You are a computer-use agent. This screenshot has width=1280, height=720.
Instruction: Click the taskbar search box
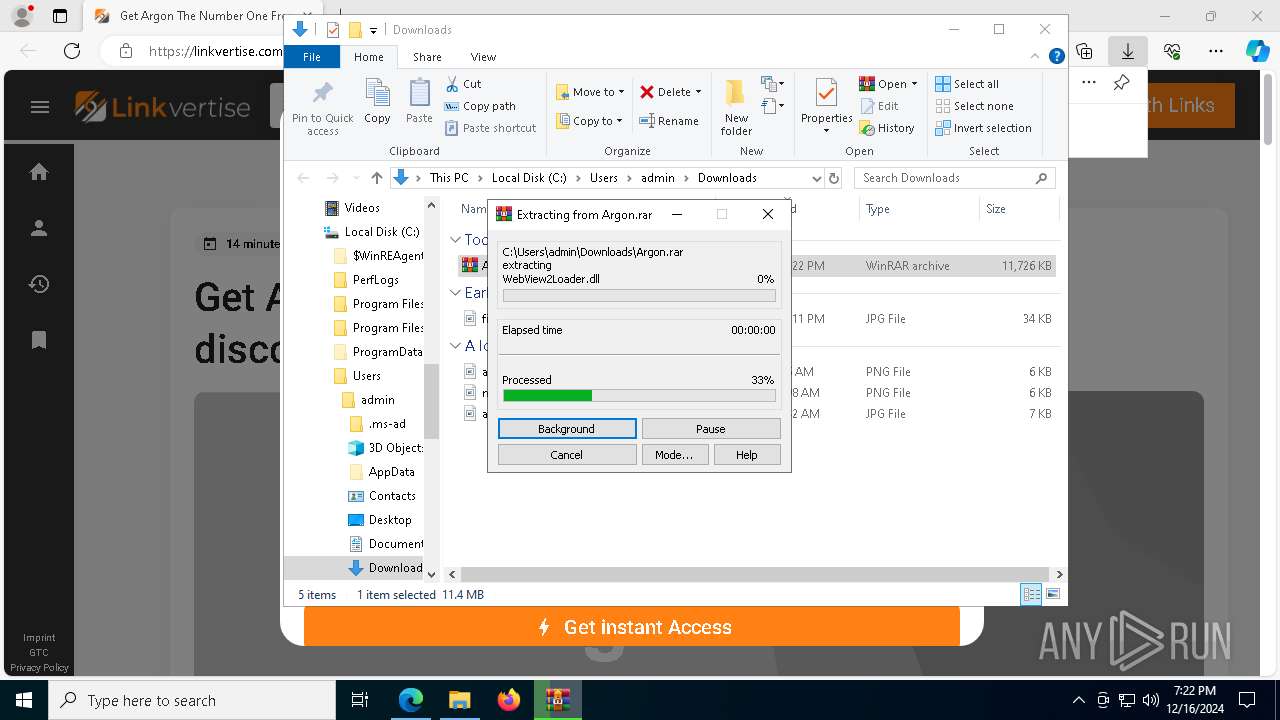coord(192,700)
